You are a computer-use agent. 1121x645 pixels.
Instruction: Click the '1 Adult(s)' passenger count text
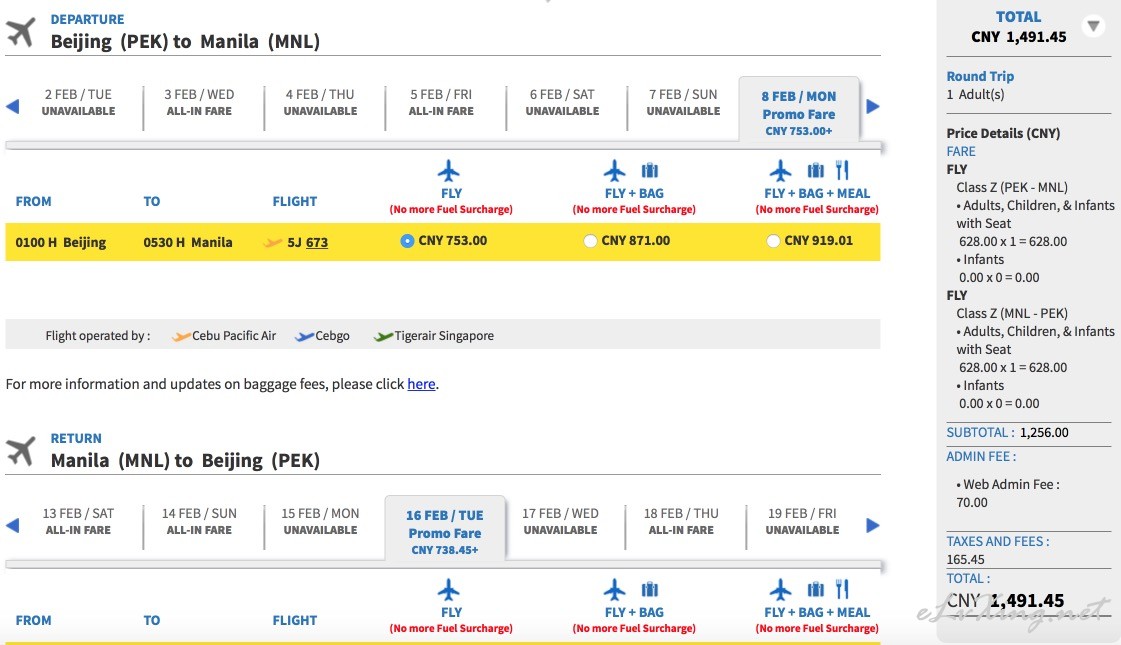975,94
